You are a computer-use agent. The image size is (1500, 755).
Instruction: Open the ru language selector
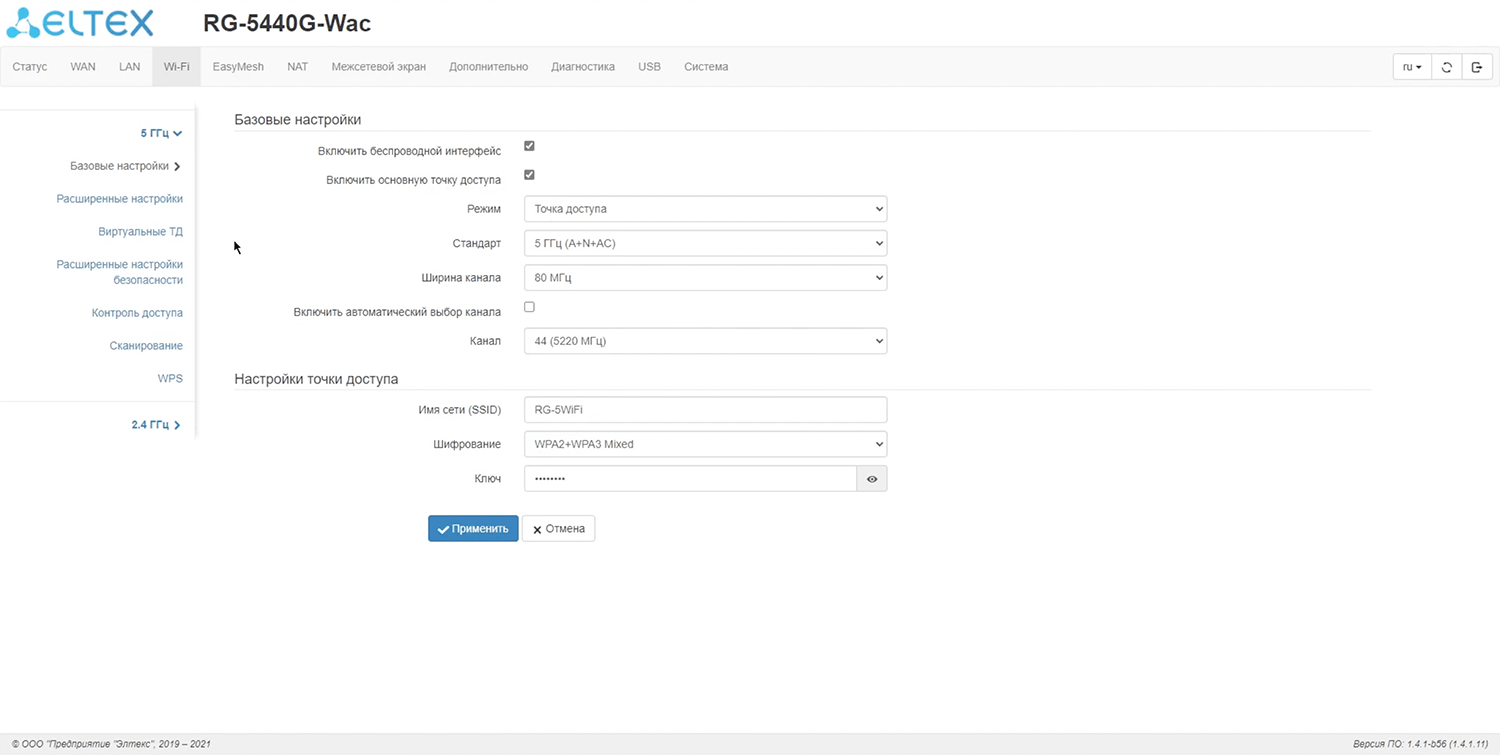1411,67
